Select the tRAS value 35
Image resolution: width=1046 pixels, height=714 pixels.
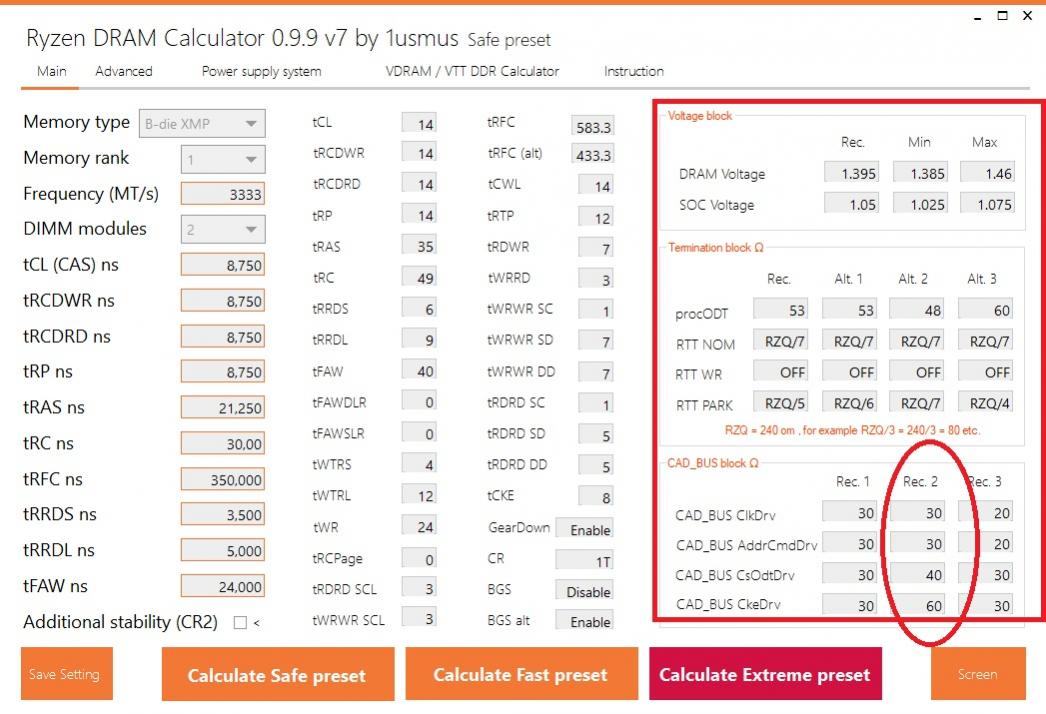[419, 246]
